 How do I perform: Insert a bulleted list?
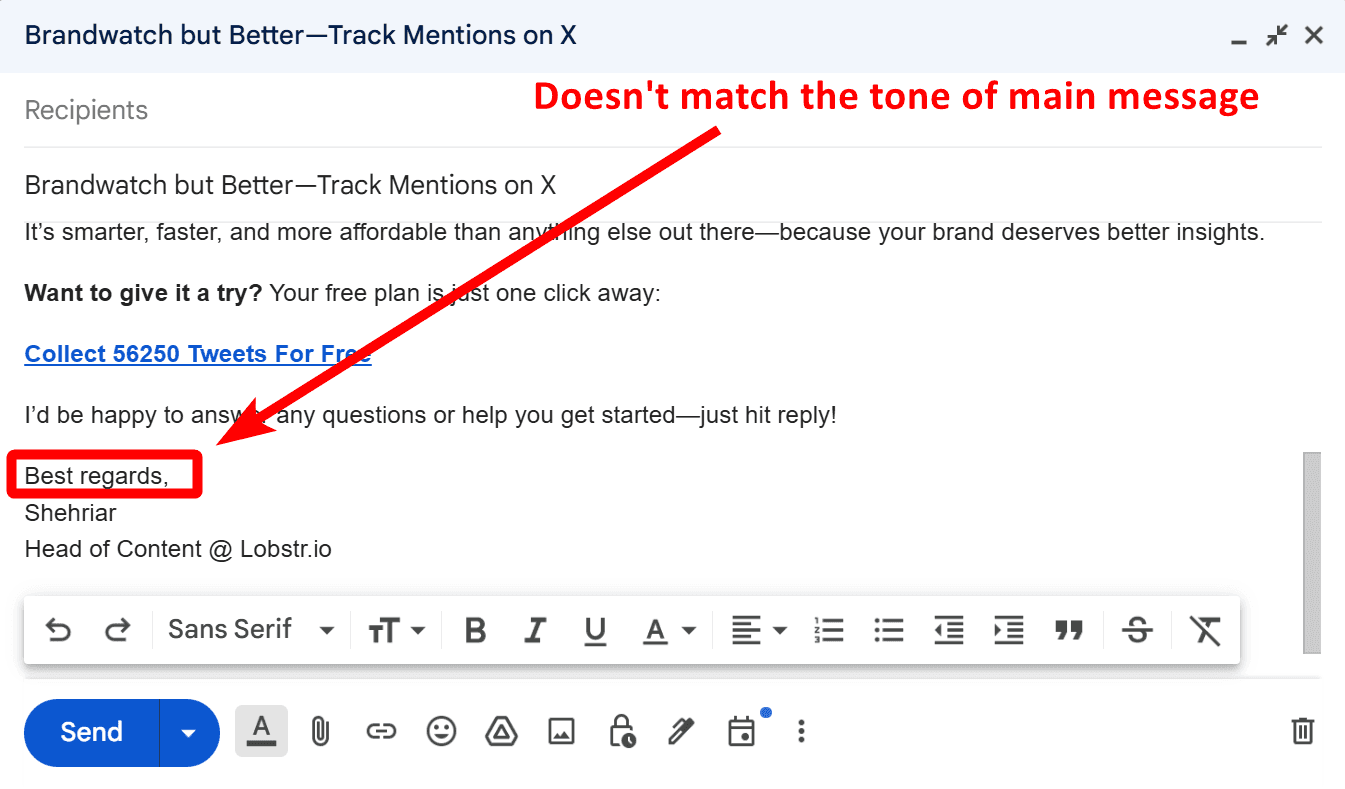(x=889, y=630)
